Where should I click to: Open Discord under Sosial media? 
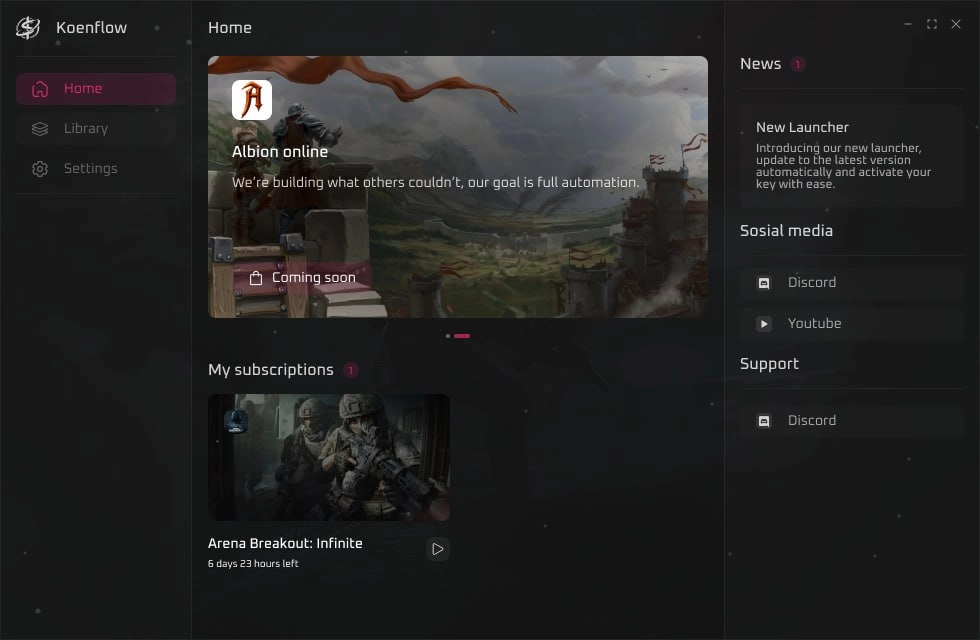tap(851, 282)
